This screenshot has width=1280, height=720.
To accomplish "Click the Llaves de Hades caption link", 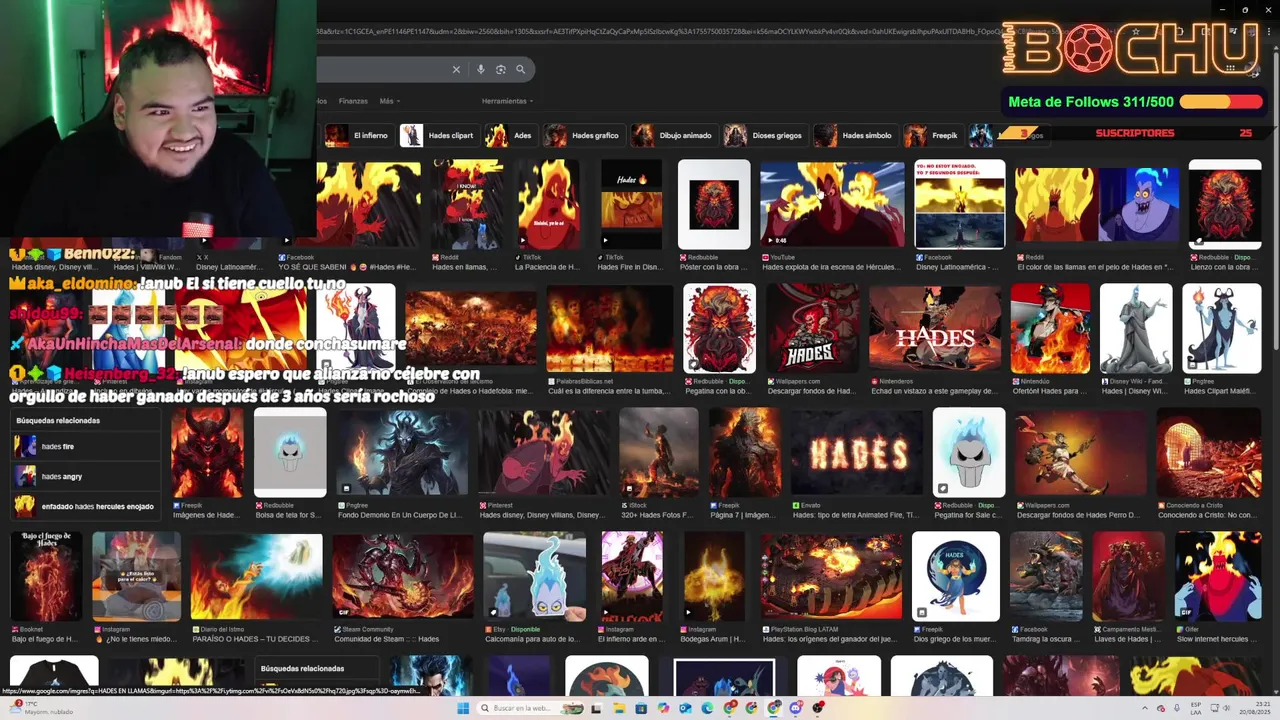I will click(1128, 639).
